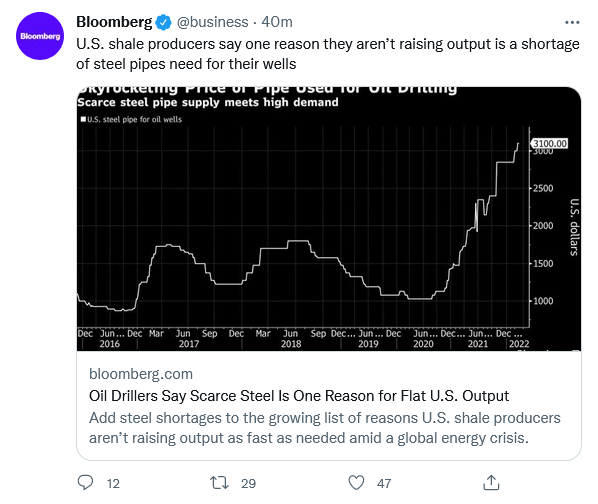
Task: Click the Bloomberg display name
Action: tap(114, 22)
